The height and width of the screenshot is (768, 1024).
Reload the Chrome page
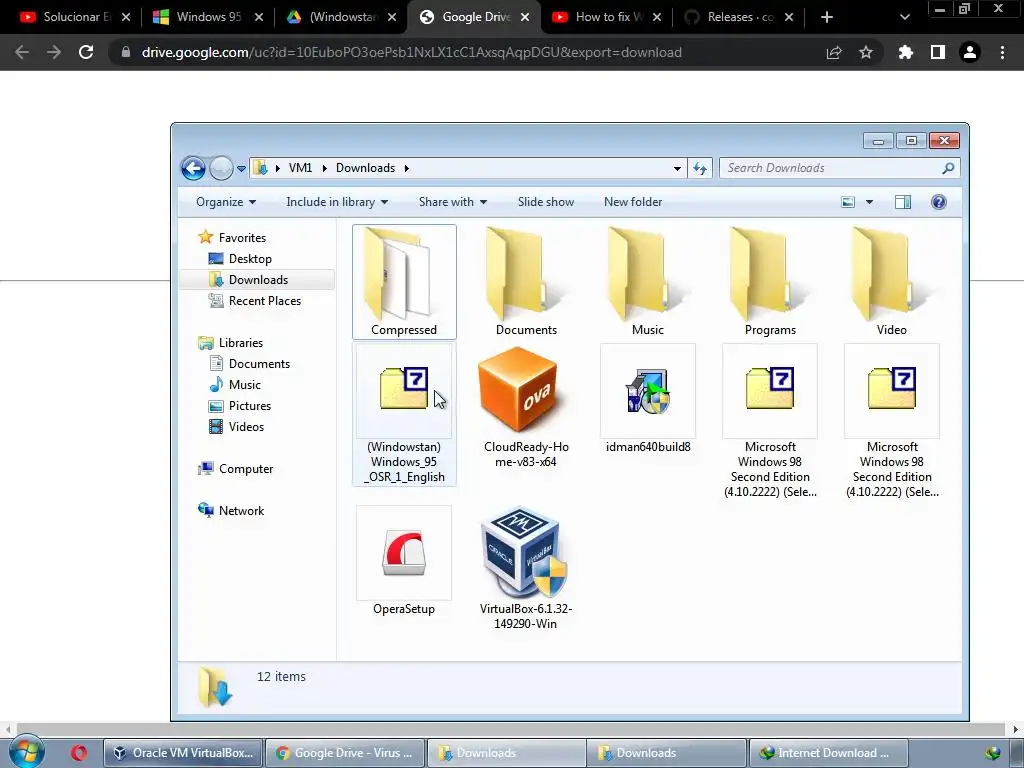coord(86,52)
